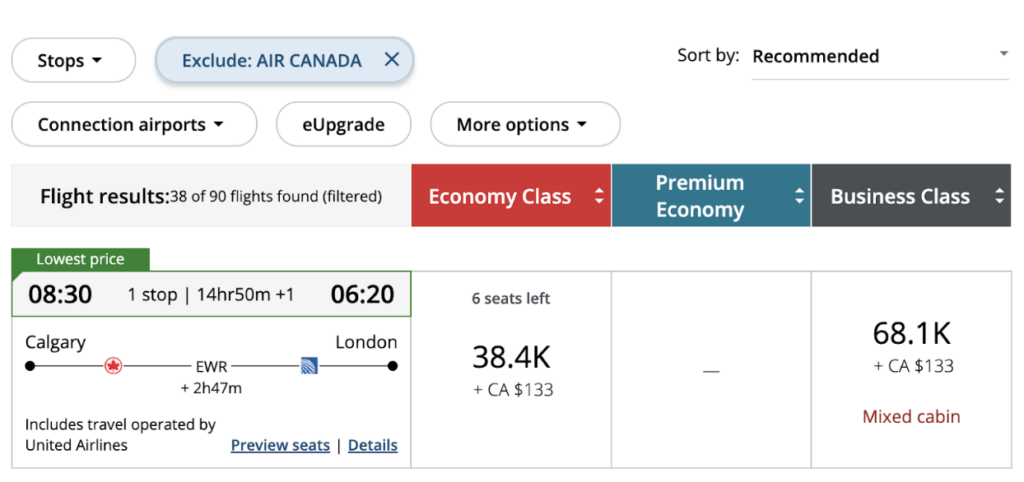Image resolution: width=1024 pixels, height=482 pixels.
Task: Sort results by Economy Class arrows
Action: [599, 196]
